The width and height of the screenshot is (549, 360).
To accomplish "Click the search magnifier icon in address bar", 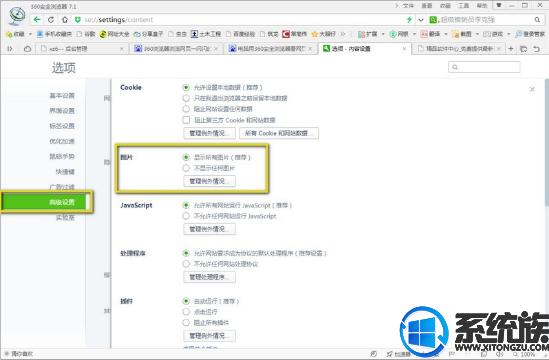I will tap(537, 20).
